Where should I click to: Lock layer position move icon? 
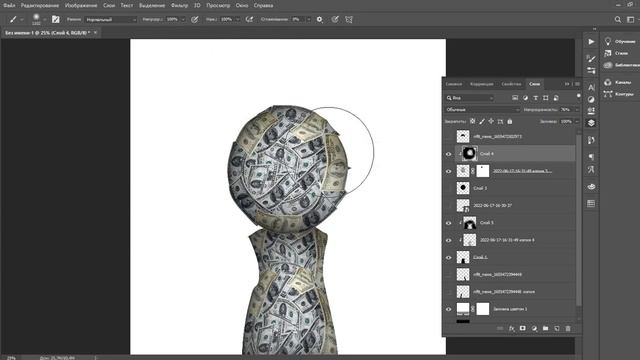pos(491,121)
